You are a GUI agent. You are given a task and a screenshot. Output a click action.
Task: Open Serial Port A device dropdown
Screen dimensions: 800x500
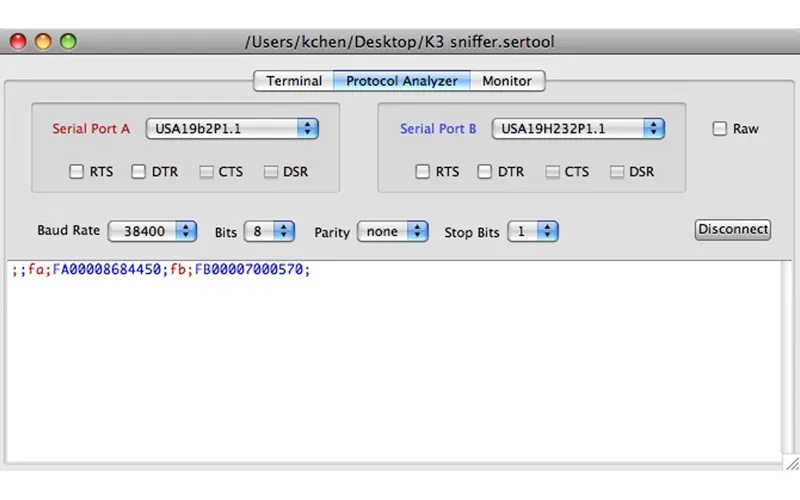[x=232, y=129]
